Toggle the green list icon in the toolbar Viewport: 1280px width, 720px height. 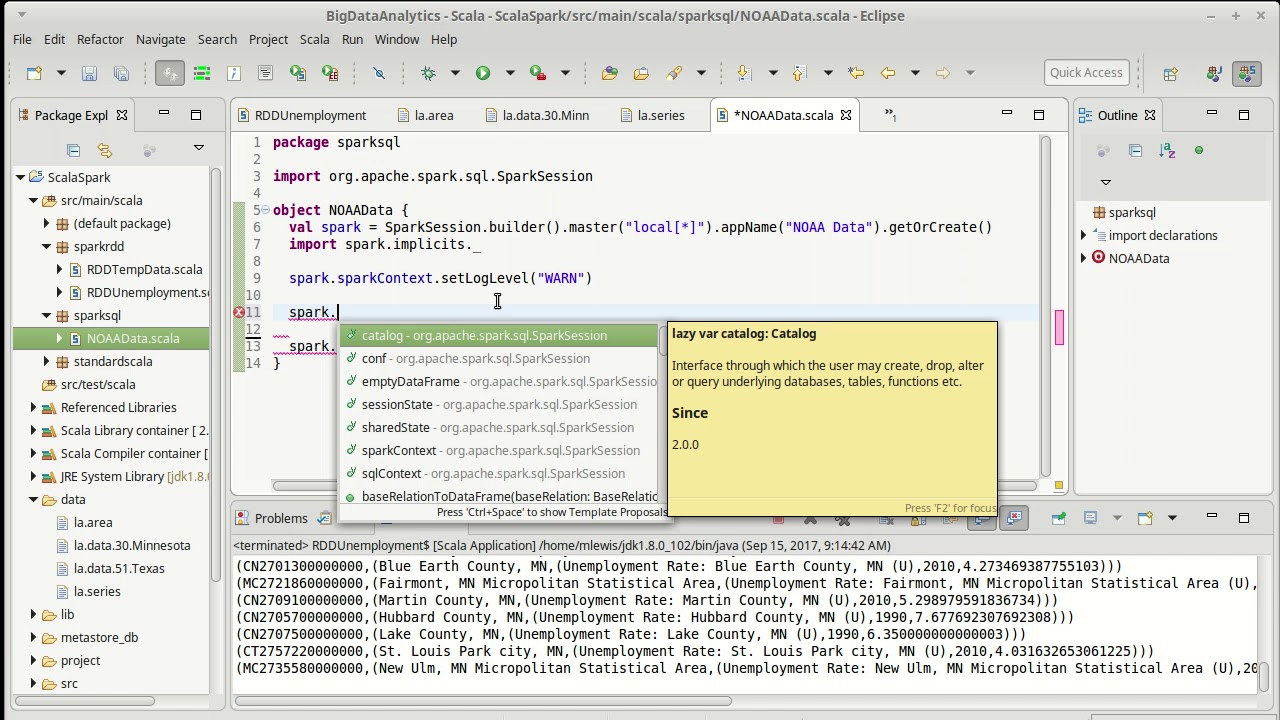[x=201, y=73]
